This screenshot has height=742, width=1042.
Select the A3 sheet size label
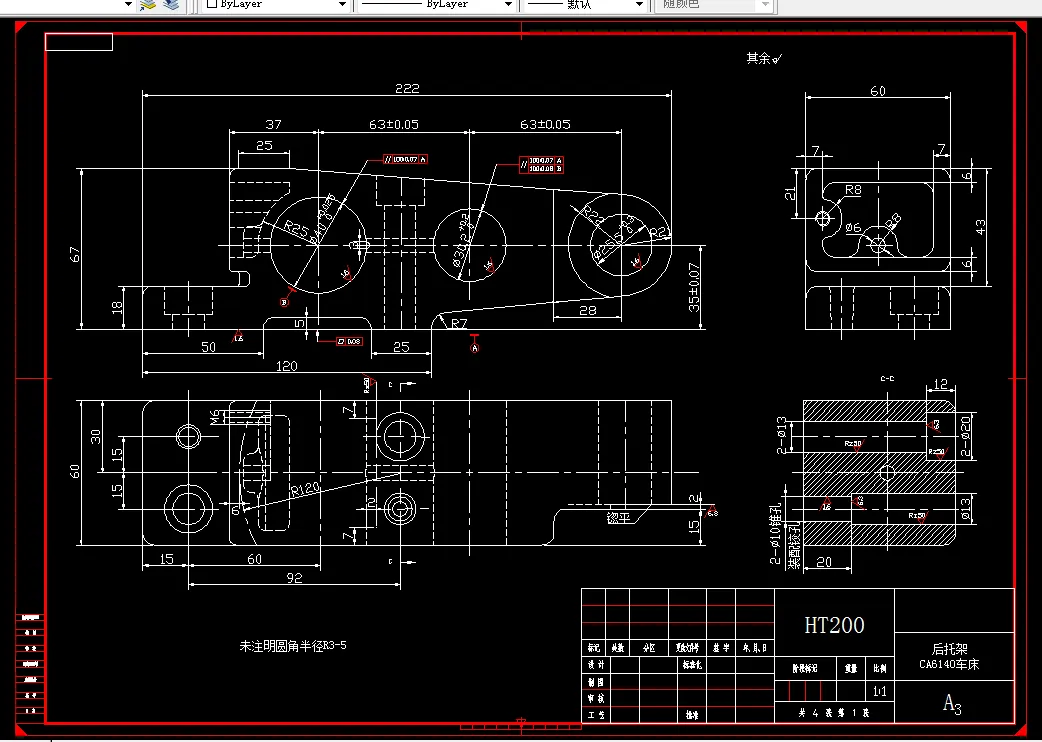952,703
